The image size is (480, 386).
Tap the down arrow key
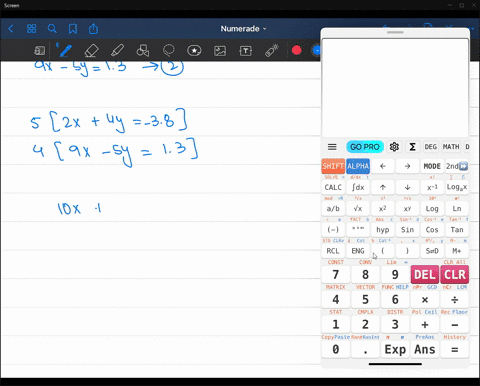[x=407, y=187]
